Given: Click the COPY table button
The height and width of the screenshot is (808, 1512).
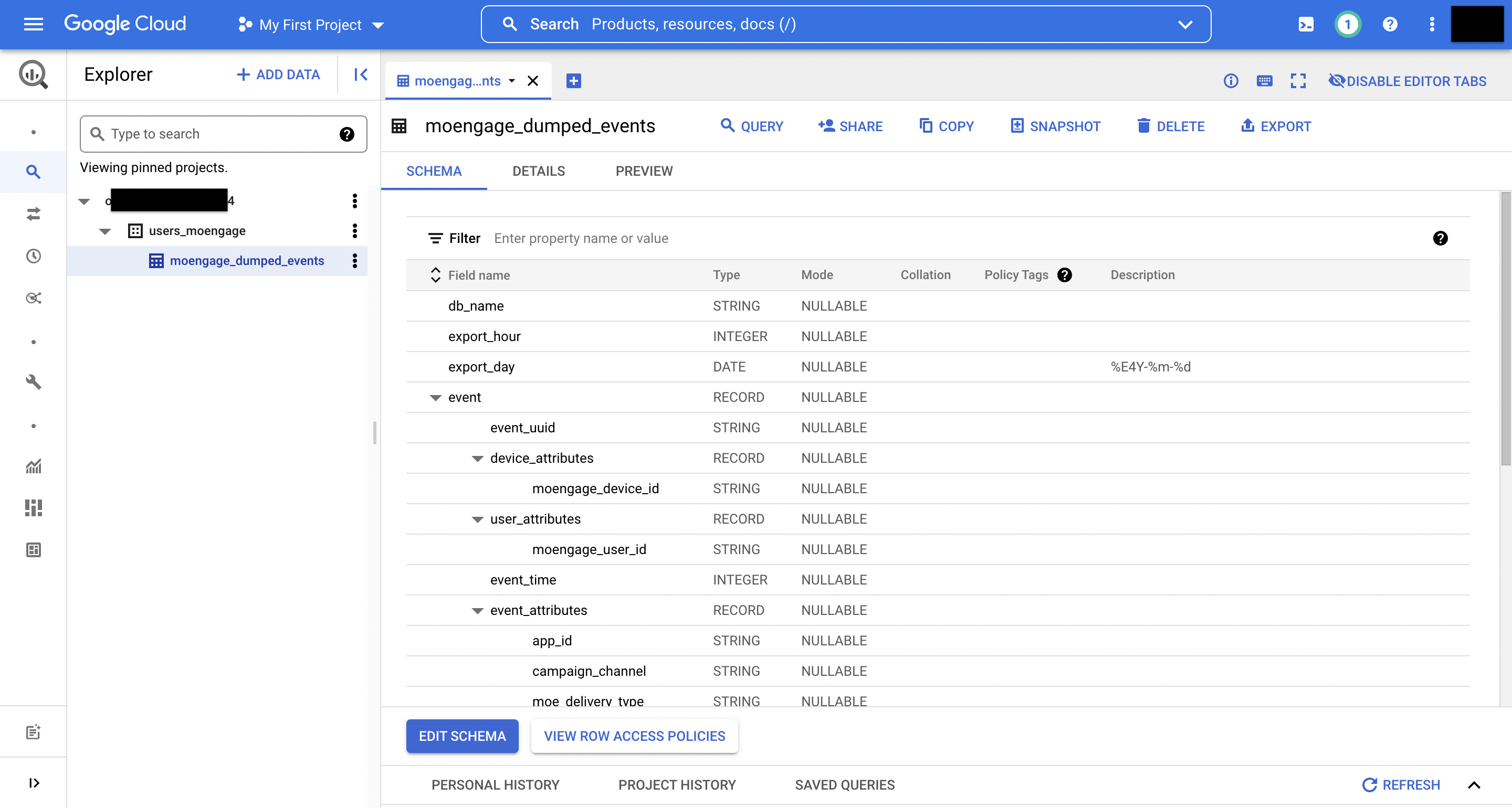Looking at the screenshot, I should click(x=946, y=126).
